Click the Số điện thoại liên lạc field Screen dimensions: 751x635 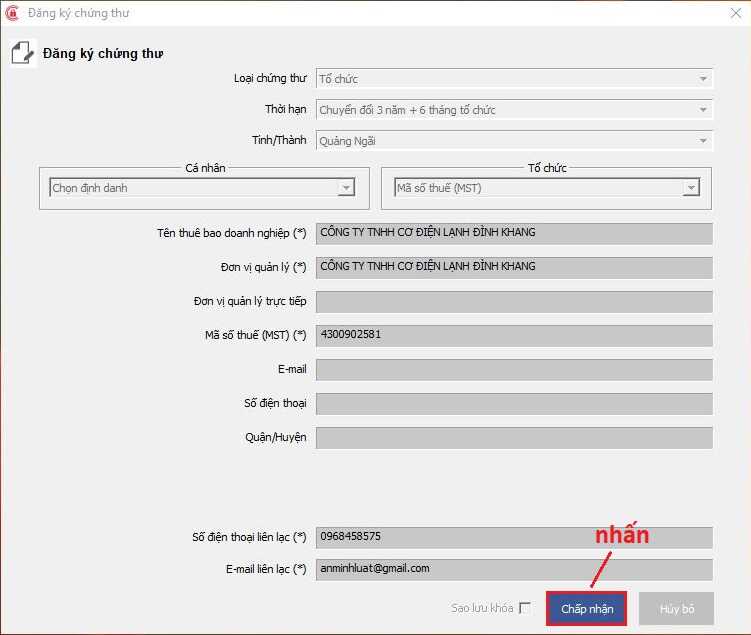coord(514,537)
